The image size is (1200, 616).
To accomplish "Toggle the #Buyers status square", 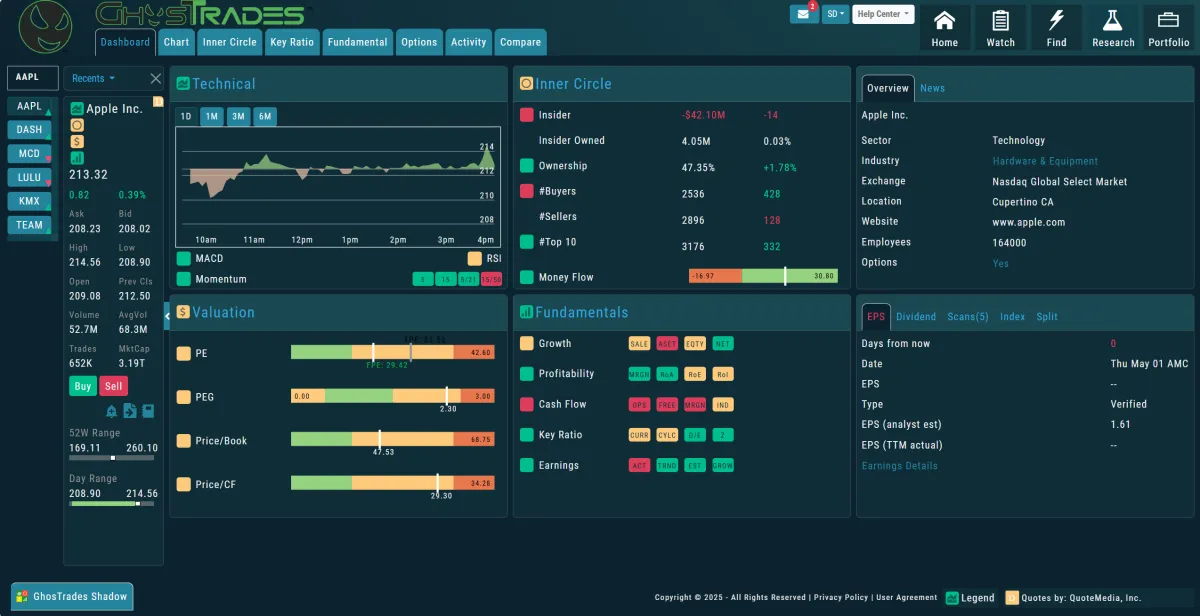I will 527,191.
